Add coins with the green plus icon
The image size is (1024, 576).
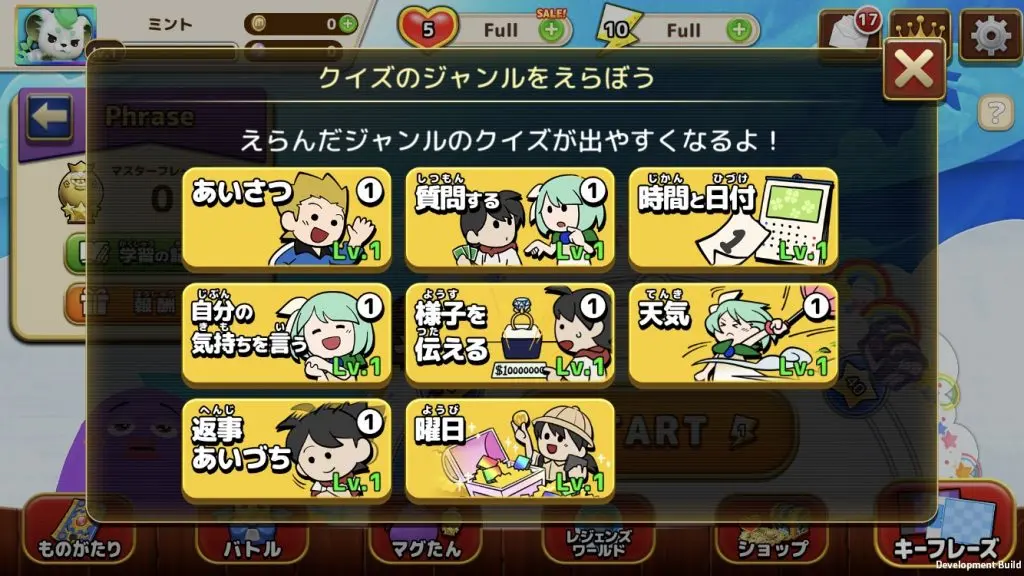coord(348,24)
